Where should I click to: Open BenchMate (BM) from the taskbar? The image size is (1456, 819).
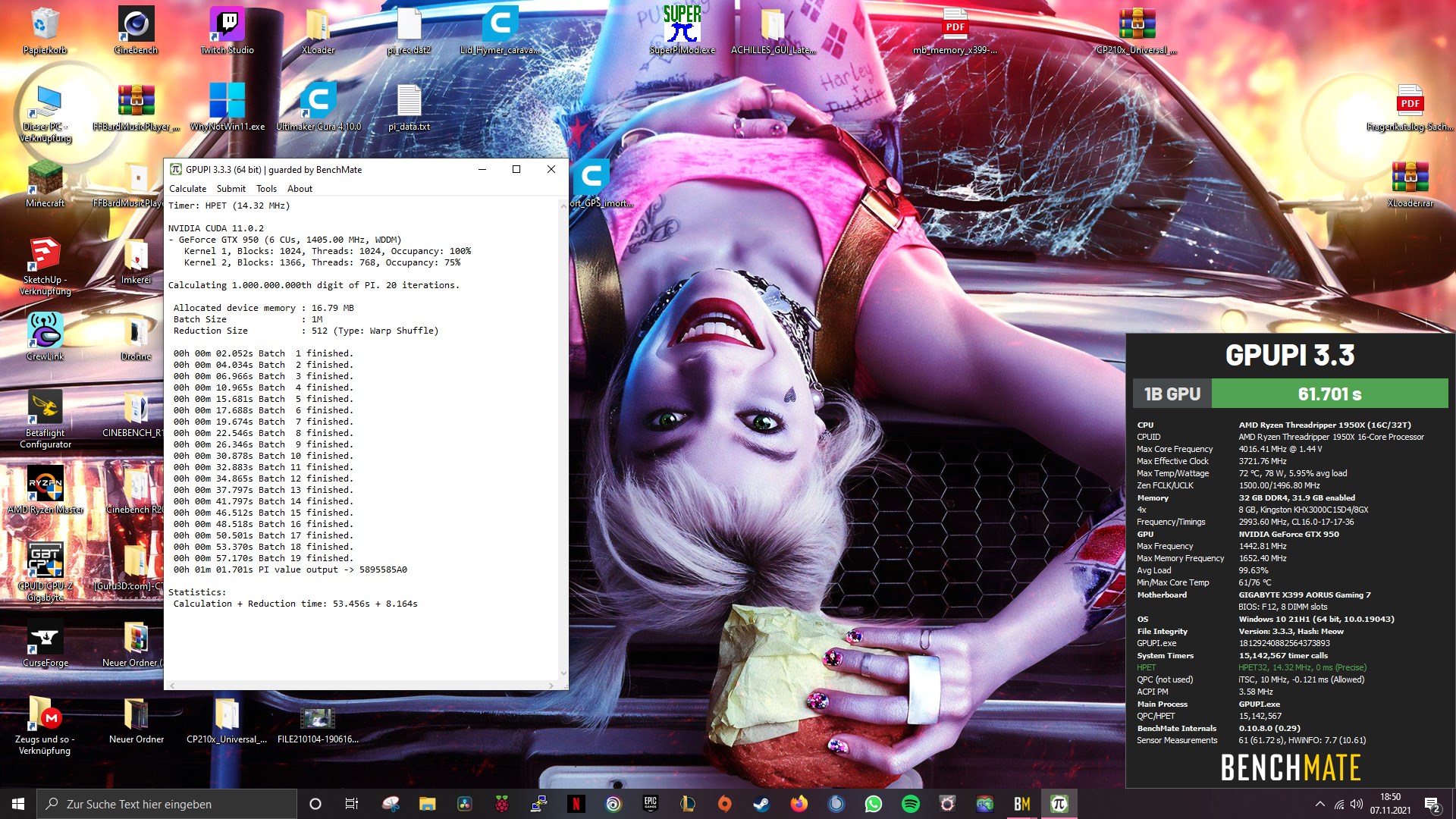[1021, 804]
